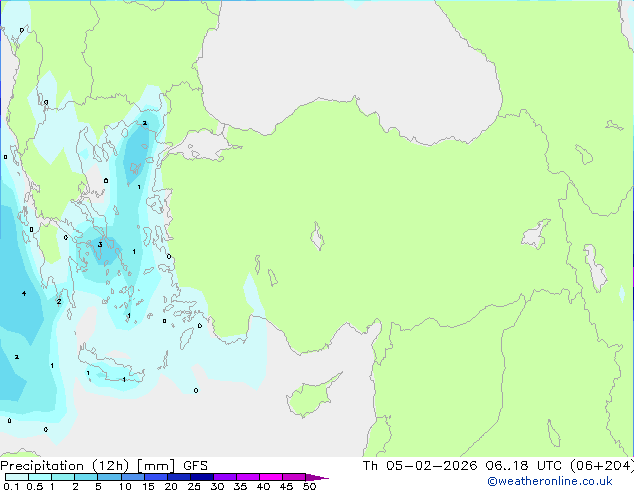
Task: Click the '40' legend scale label
Action: click(263, 486)
